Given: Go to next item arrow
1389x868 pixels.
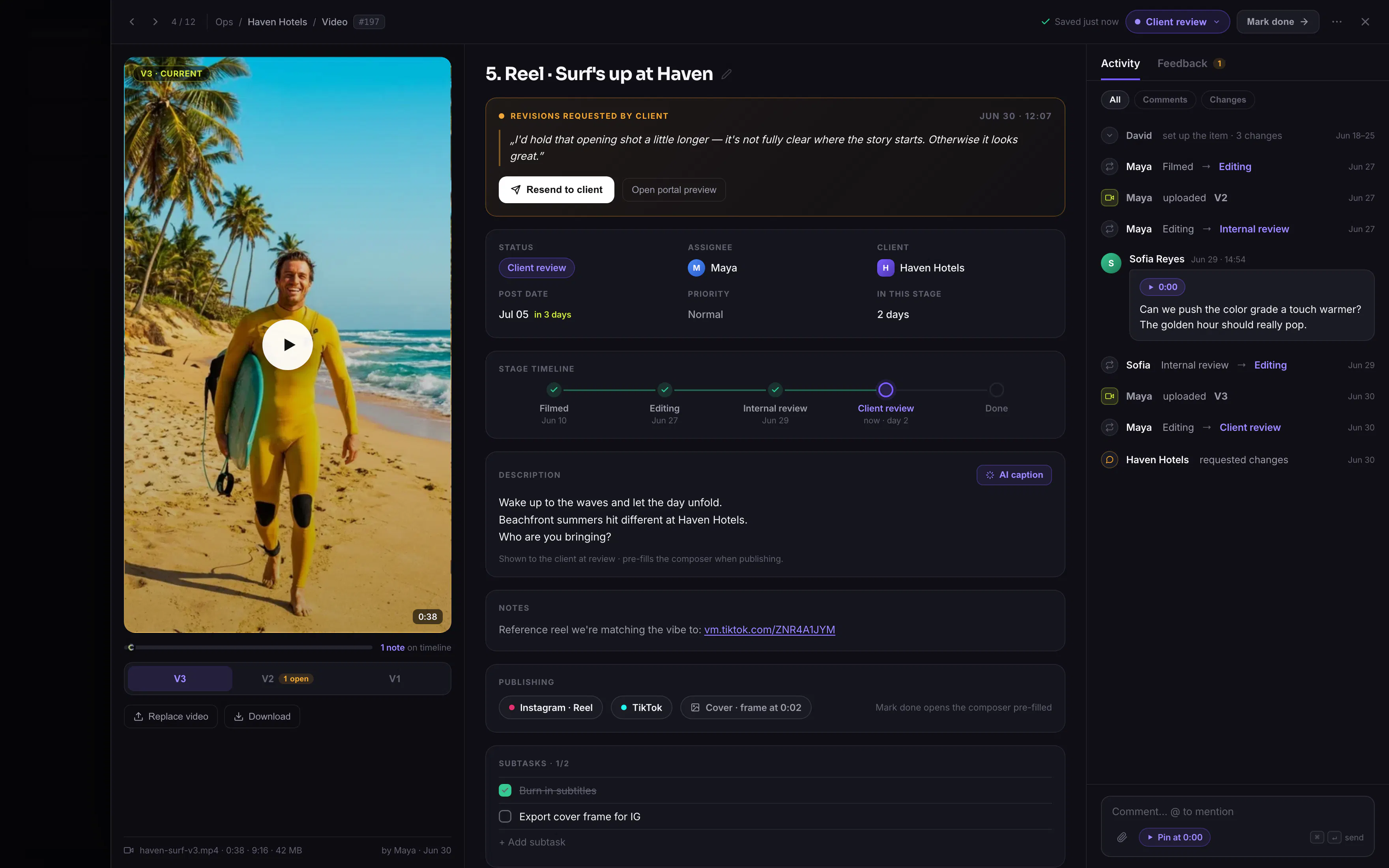Looking at the screenshot, I should [x=155, y=22].
